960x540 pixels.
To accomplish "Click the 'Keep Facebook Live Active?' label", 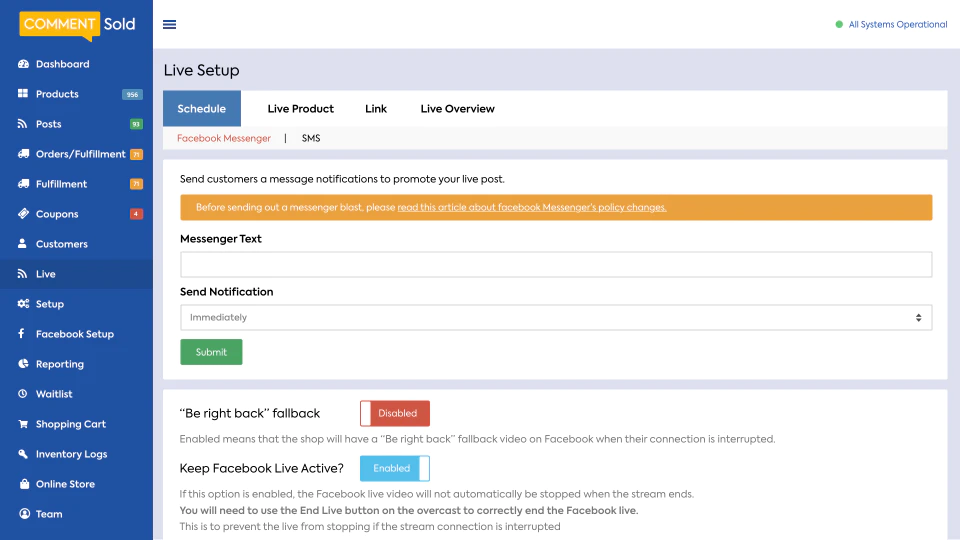I will (261, 468).
